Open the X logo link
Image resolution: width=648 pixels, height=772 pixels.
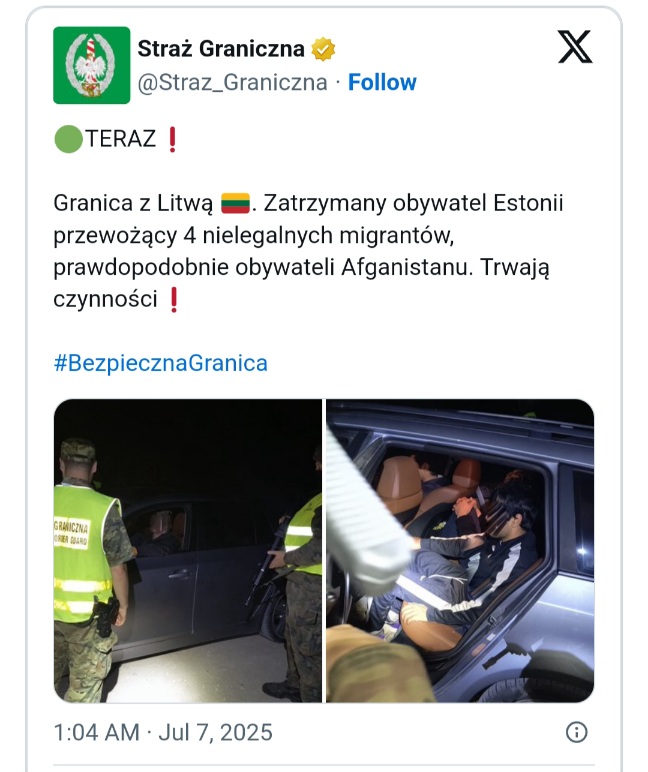pos(575,47)
